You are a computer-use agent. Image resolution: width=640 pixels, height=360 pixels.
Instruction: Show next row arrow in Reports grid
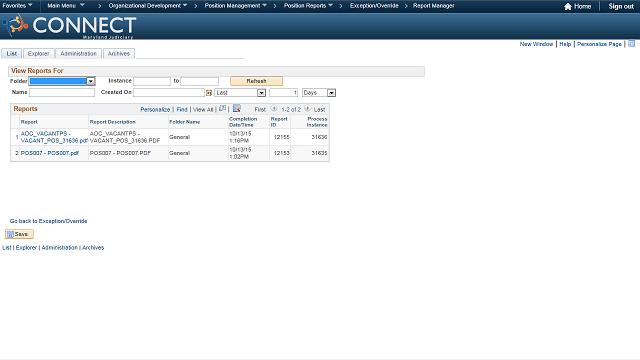[x=307, y=109]
